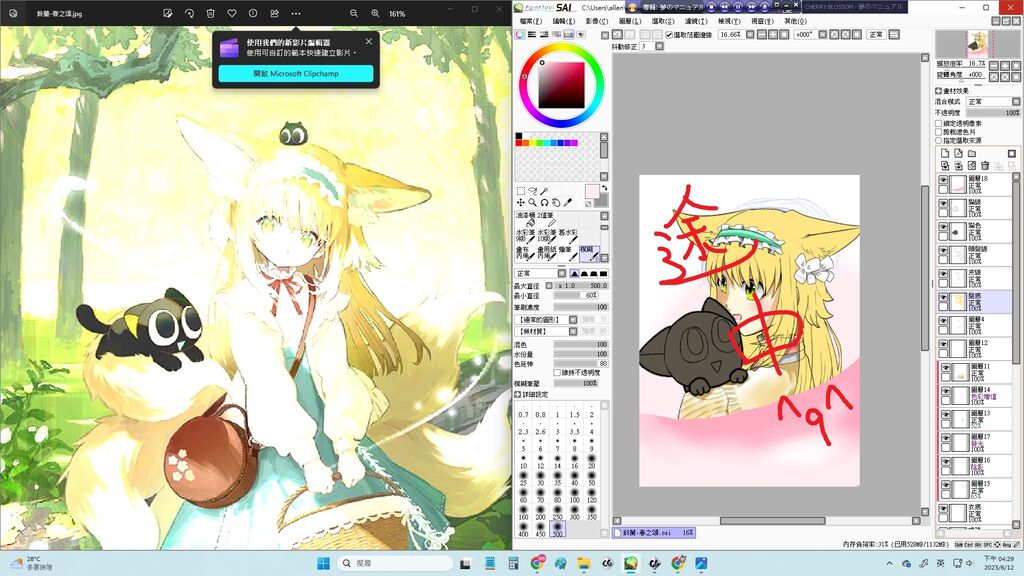
Task: Open the 影像 menu in SAI
Action: tap(597, 22)
